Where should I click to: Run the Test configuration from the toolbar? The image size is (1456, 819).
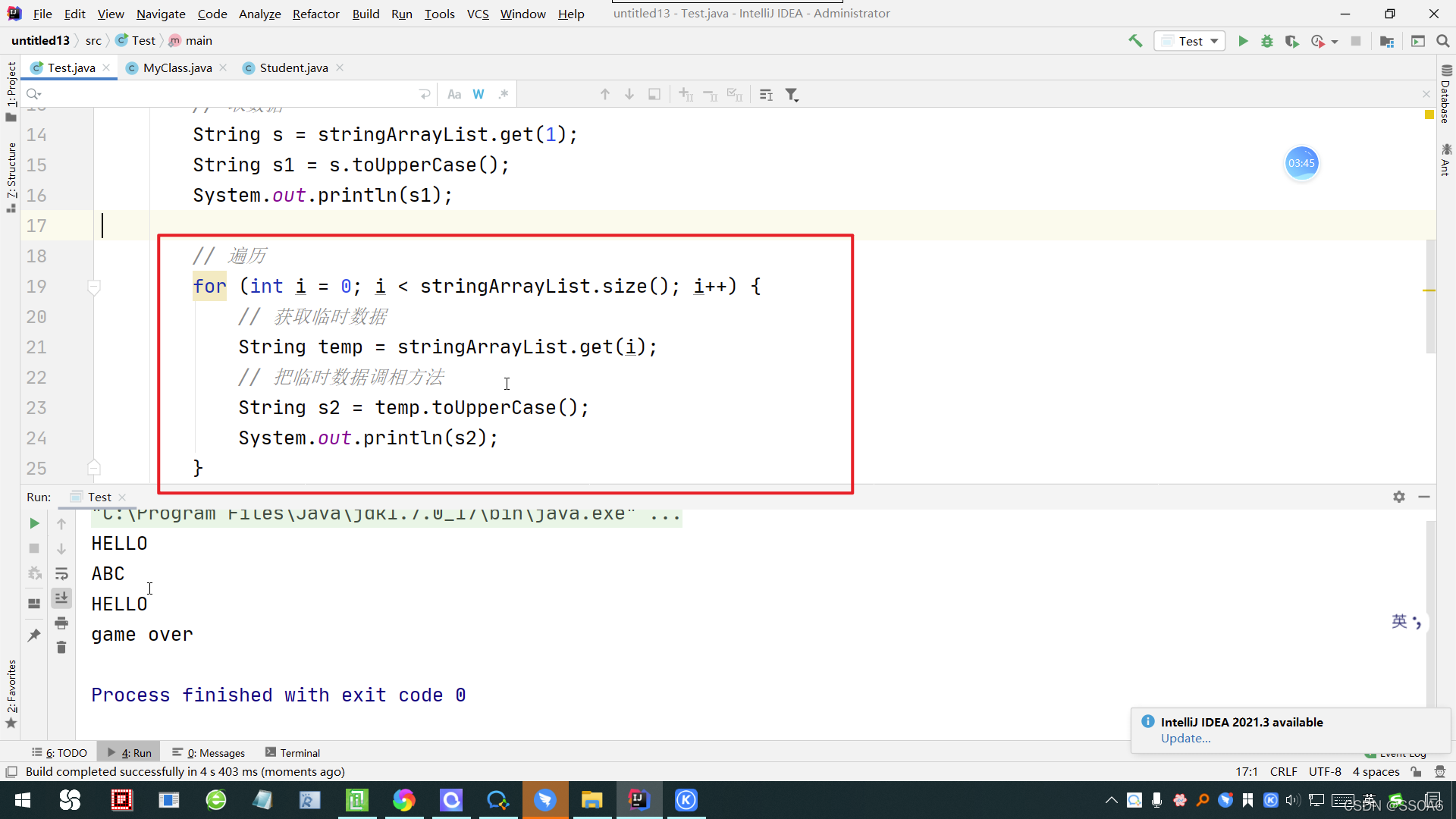(1243, 41)
